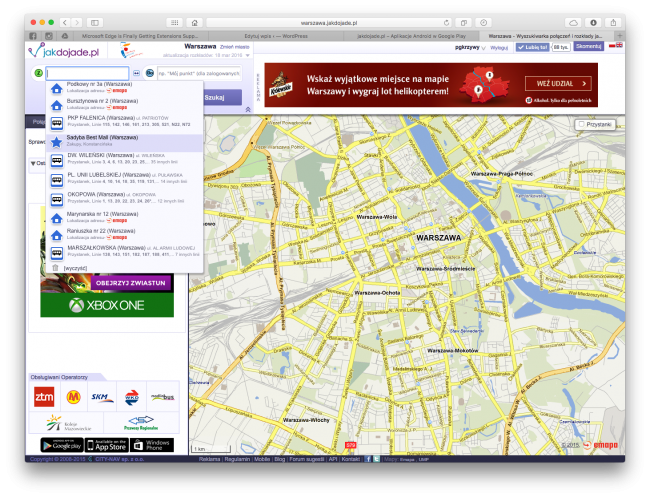Open the Safari share button
The height and width of the screenshot is (498, 650).
(x=613, y=22)
